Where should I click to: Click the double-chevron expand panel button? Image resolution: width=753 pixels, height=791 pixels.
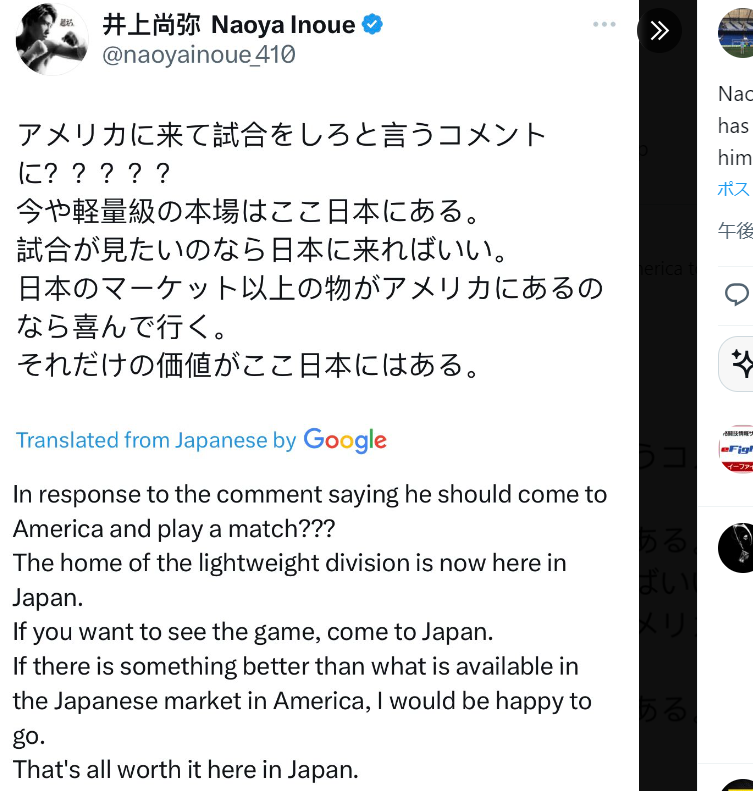coord(659,30)
